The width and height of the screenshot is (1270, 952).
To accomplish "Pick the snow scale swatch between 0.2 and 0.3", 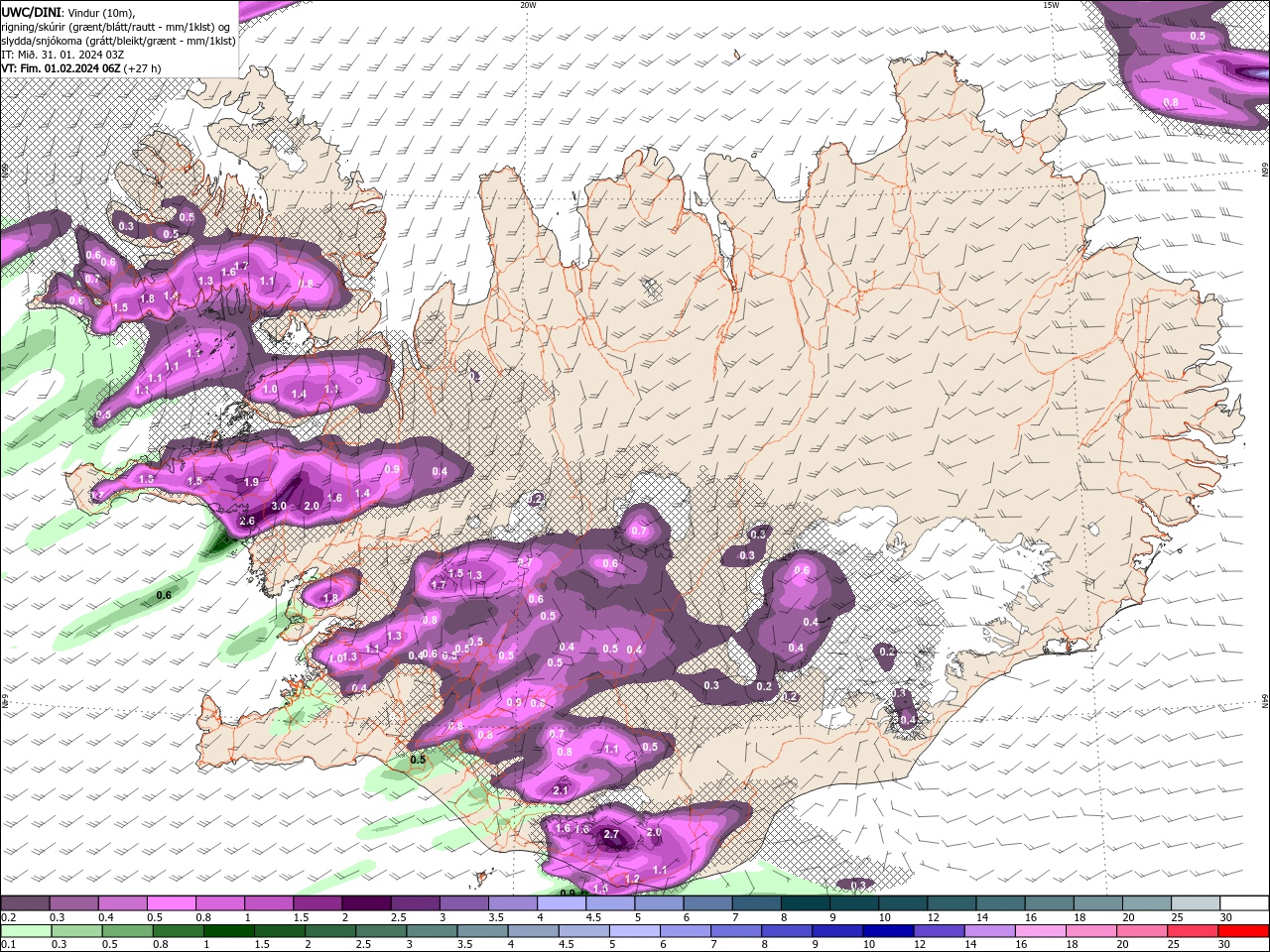I will pyautogui.click(x=25, y=903).
